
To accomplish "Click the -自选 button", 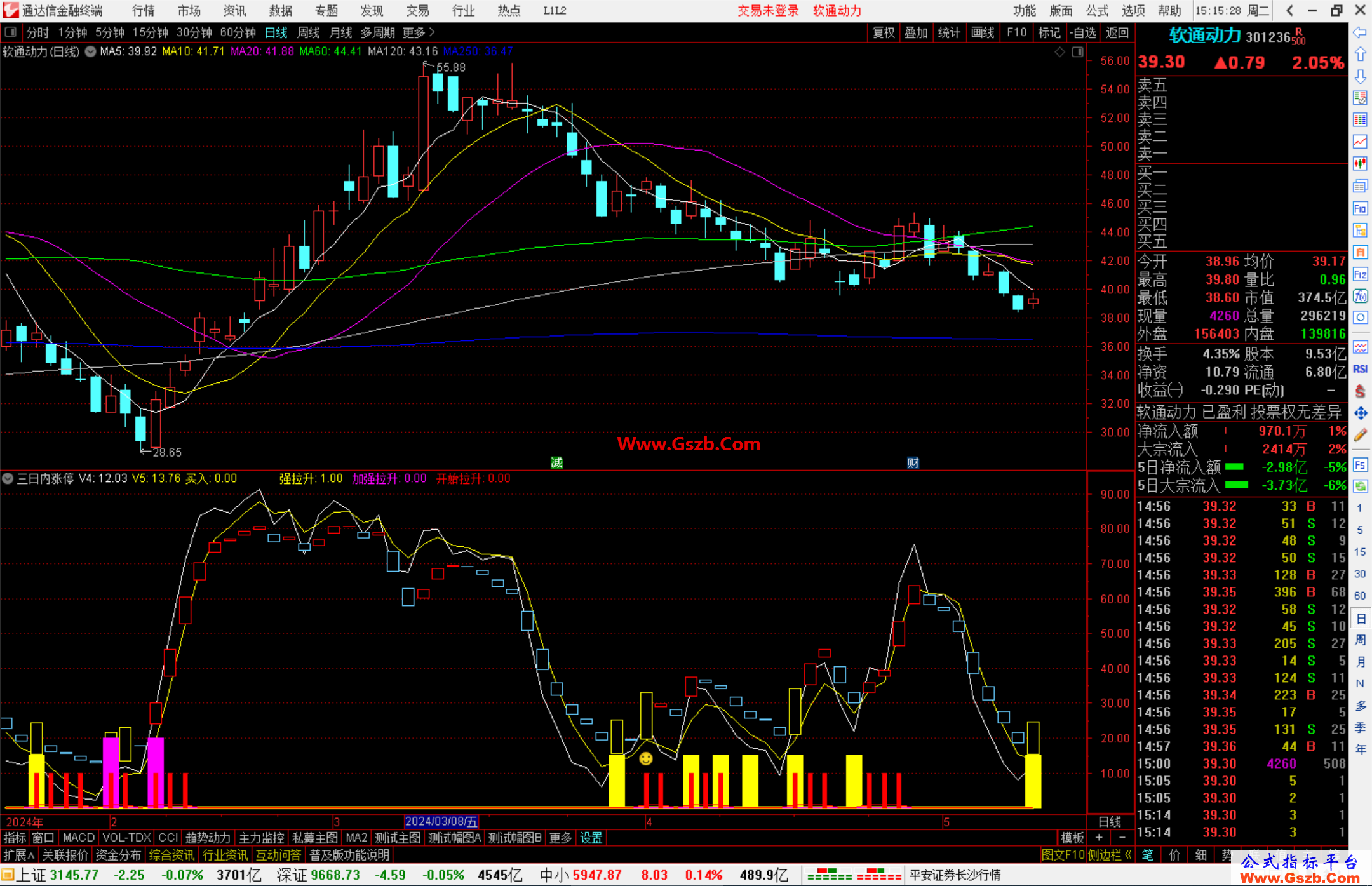I will point(1082,32).
